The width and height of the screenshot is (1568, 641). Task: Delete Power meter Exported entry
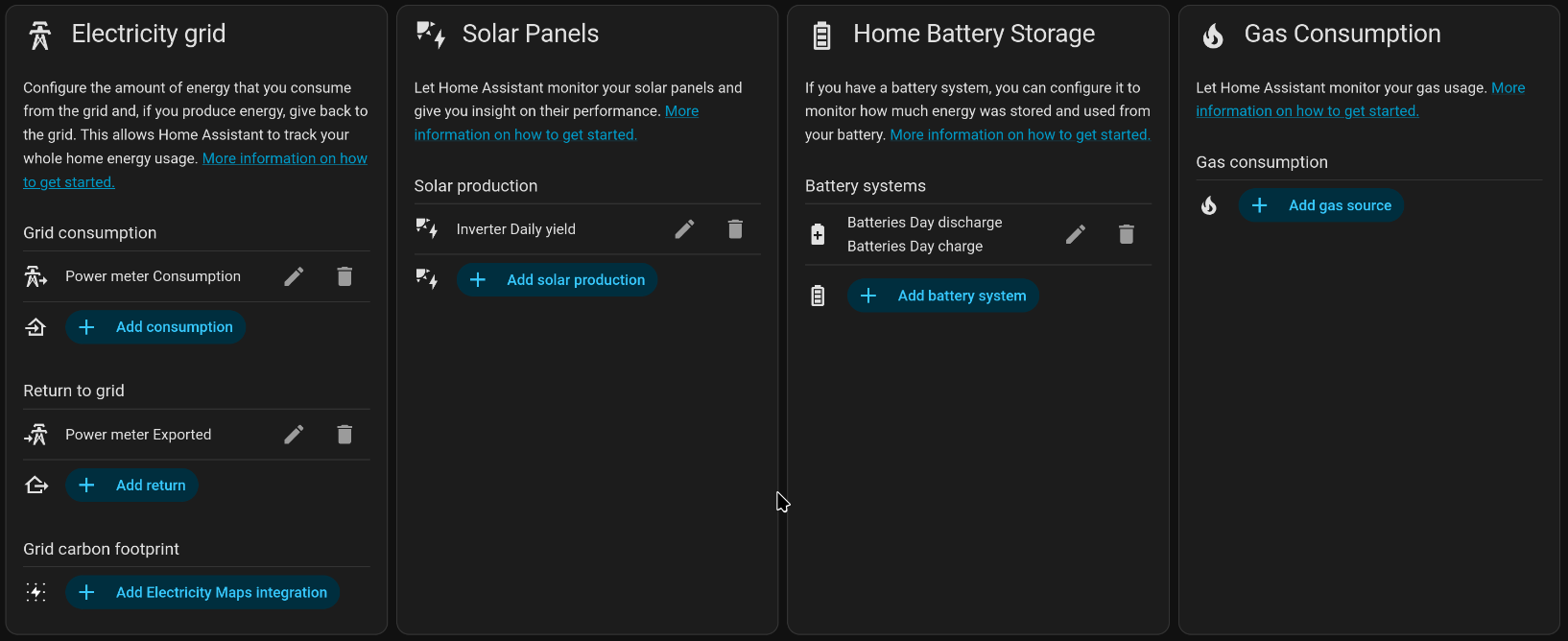click(344, 435)
